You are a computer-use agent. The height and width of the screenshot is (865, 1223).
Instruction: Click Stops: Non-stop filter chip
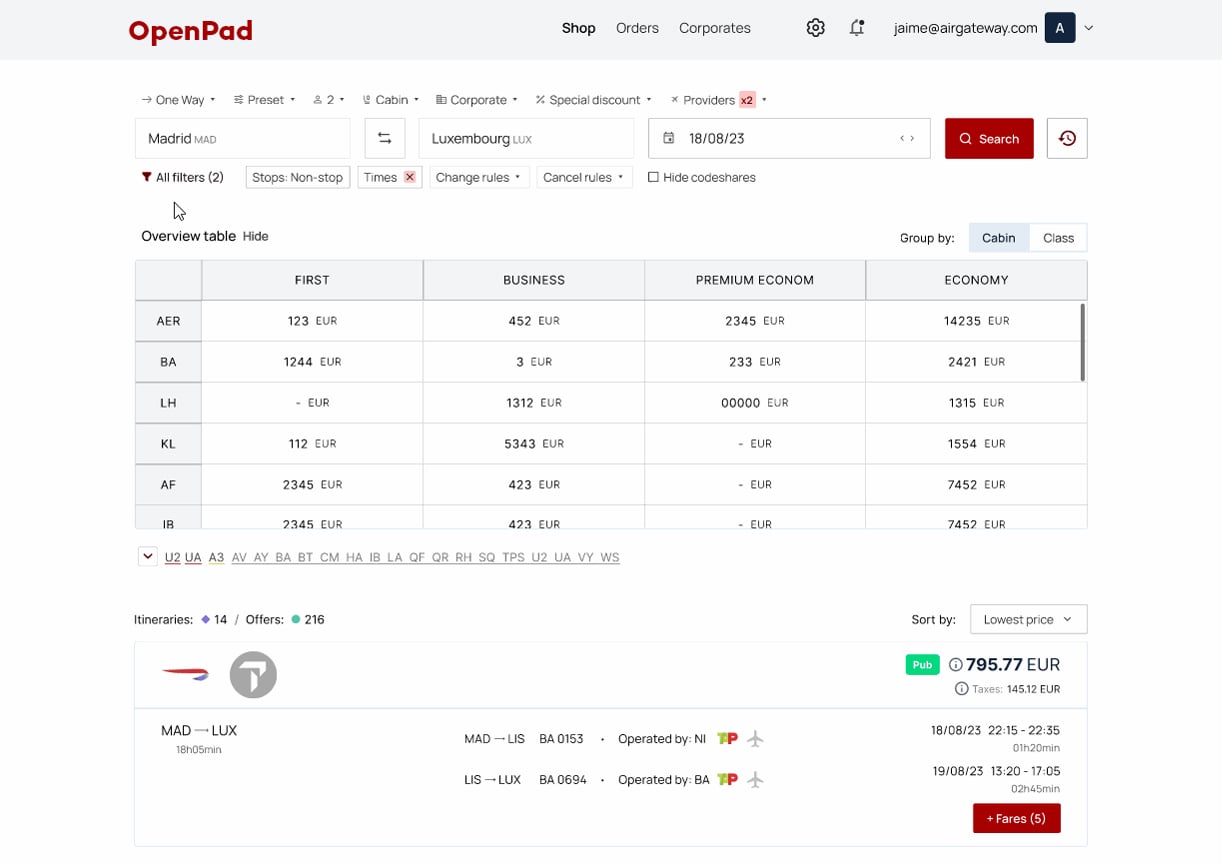tap(297, 177)
